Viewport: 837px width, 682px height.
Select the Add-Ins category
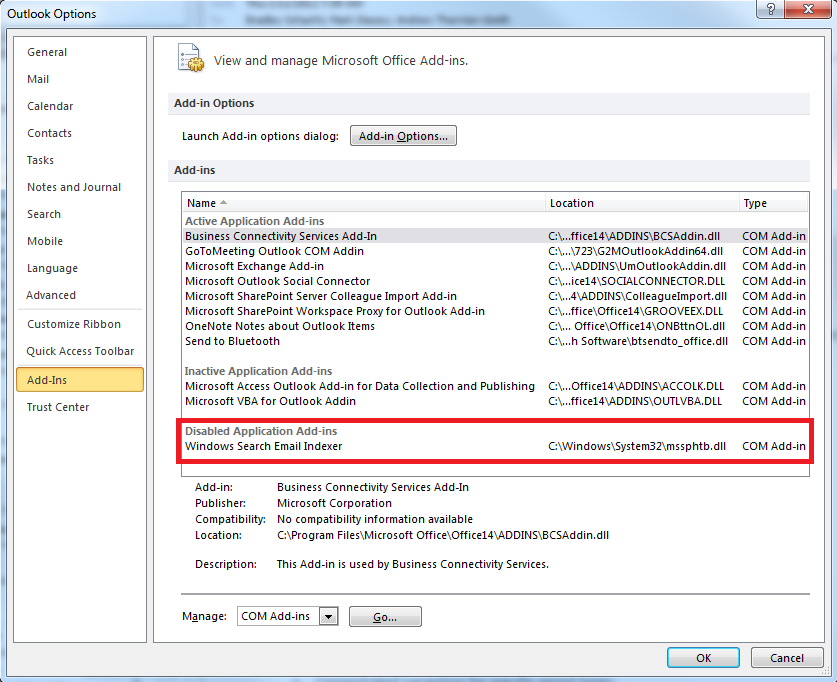coord(80,379)
